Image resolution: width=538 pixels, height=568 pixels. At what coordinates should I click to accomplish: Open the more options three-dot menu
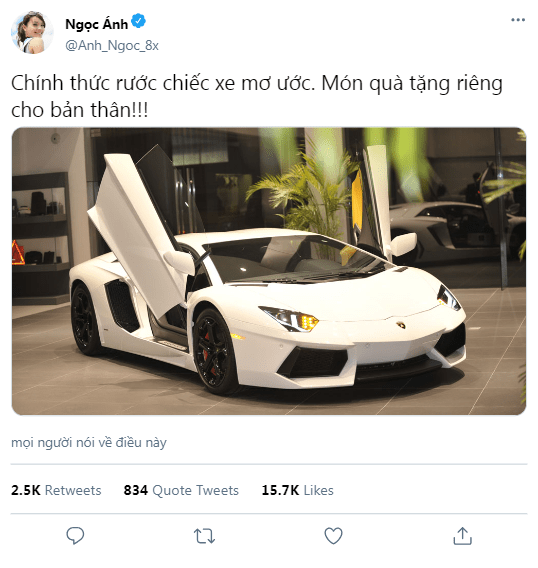[x=518, y=20]
